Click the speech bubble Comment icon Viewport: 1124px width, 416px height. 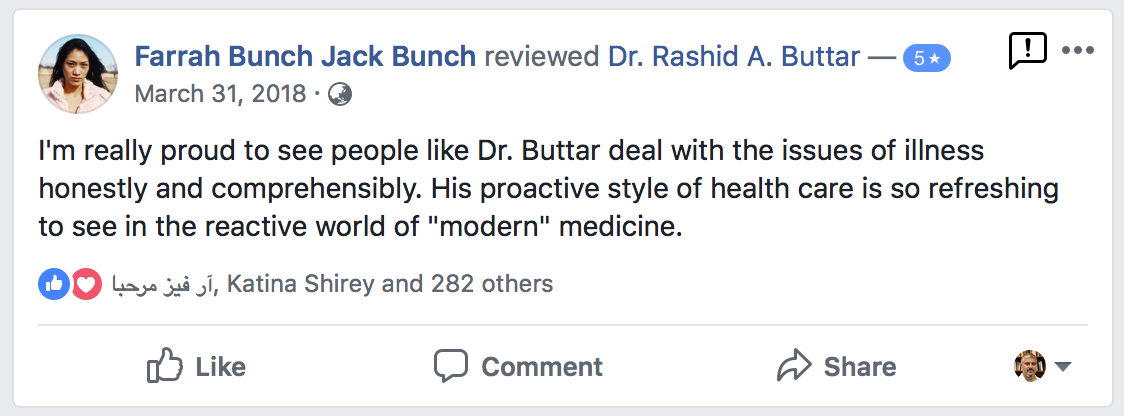(451, 366)
